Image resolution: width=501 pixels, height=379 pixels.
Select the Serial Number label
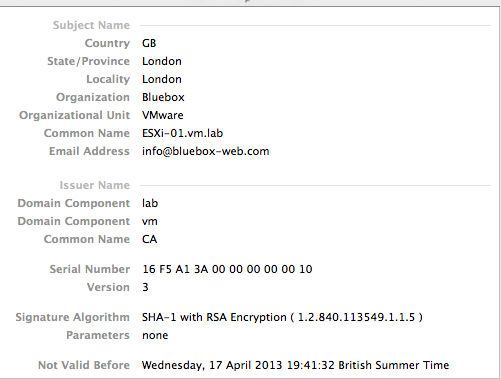[x=90, y=269]
